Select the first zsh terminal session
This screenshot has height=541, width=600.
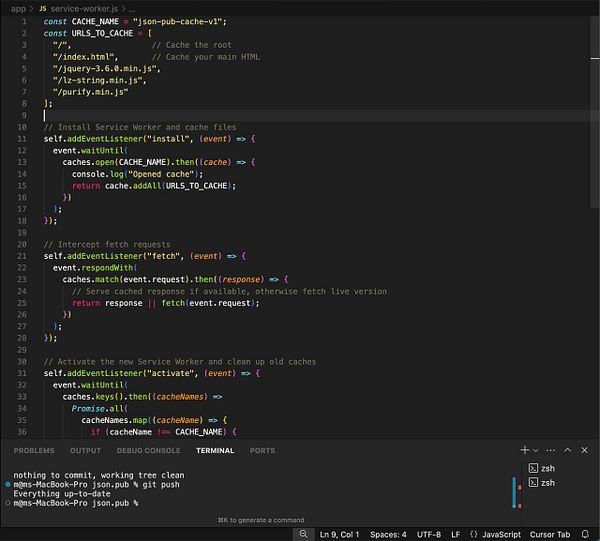tap(546, 468)
